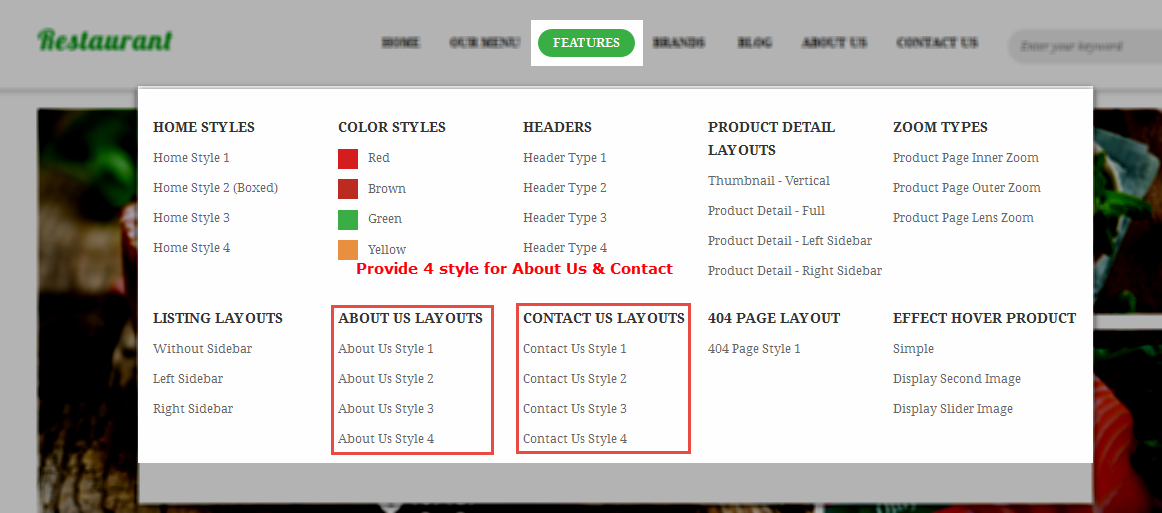Open Product Detail - Left Sidebar
The image size is (1162, 513).
[x=790, y=241]
